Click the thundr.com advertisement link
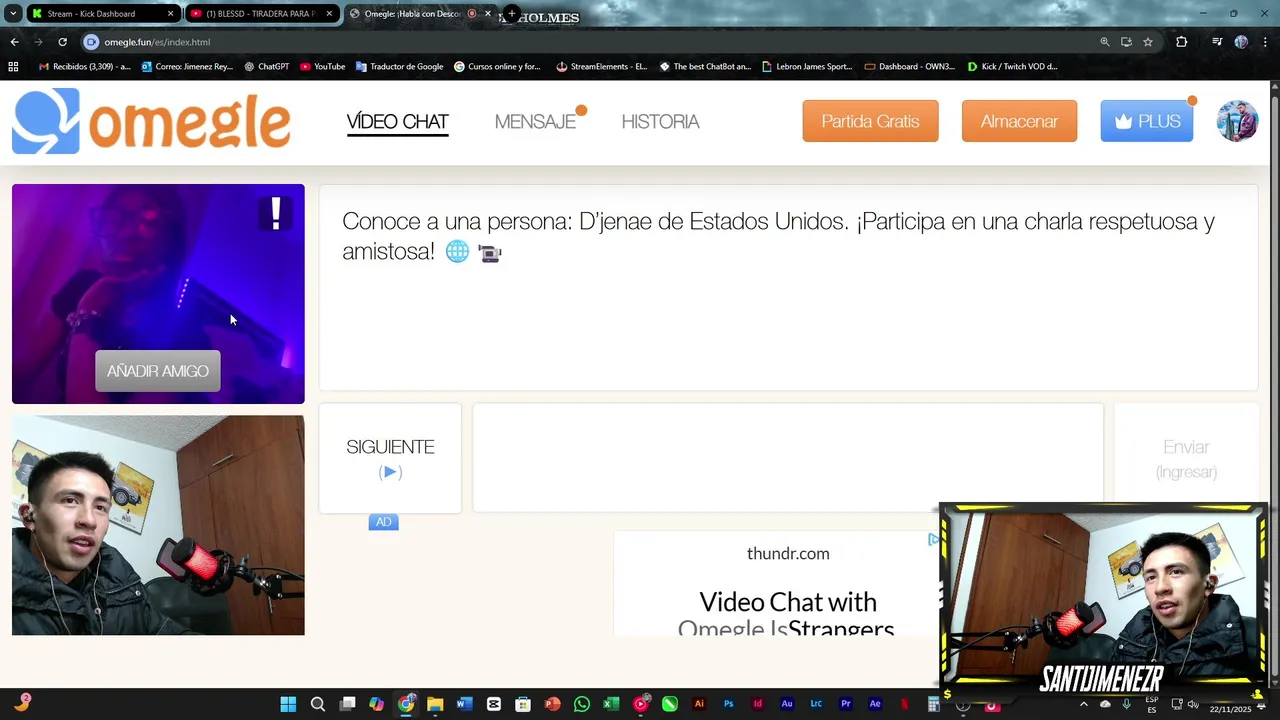The width and height of the screenshot is (1280, 720). click(x=788, y=553)
